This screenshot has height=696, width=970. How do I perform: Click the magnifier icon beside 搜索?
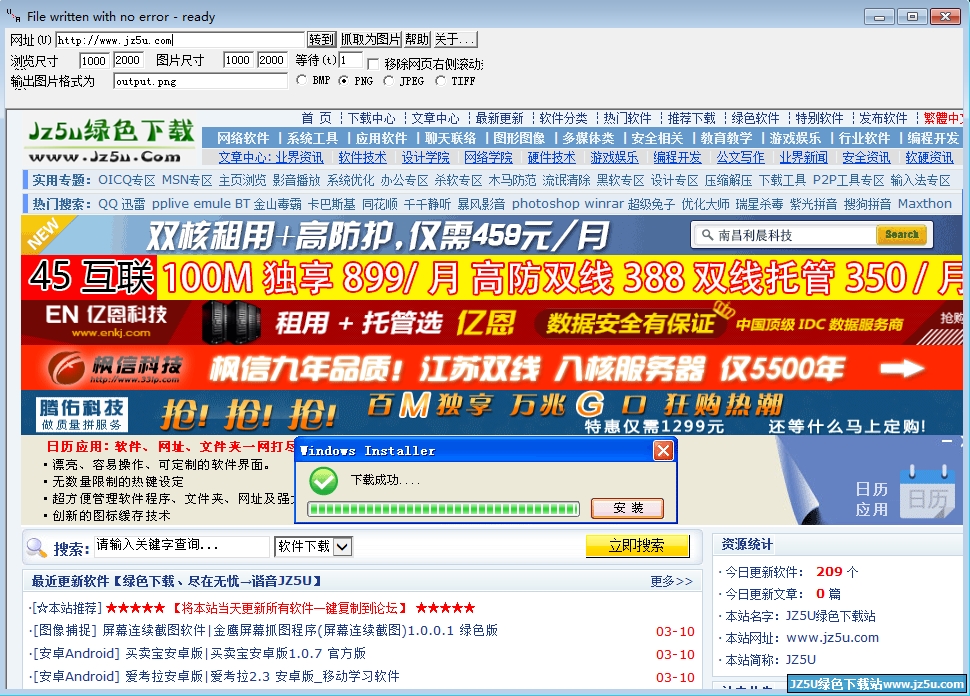tap(36, 548)
